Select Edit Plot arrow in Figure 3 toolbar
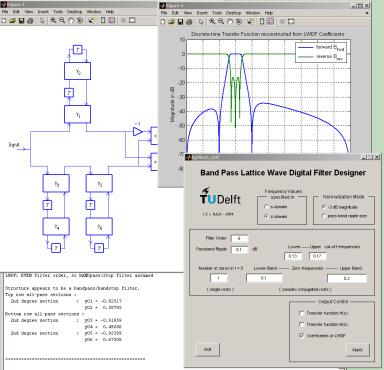The height and width of the screenshot is (370, 384). tap(42, 21)
